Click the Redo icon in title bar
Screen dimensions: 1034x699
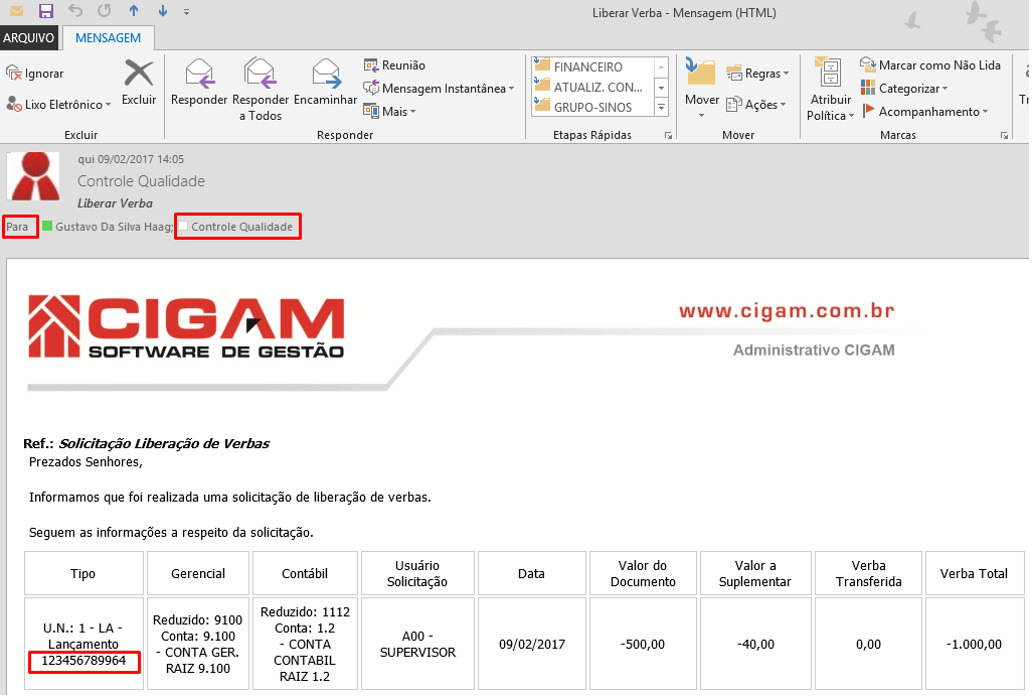(104, 11)
